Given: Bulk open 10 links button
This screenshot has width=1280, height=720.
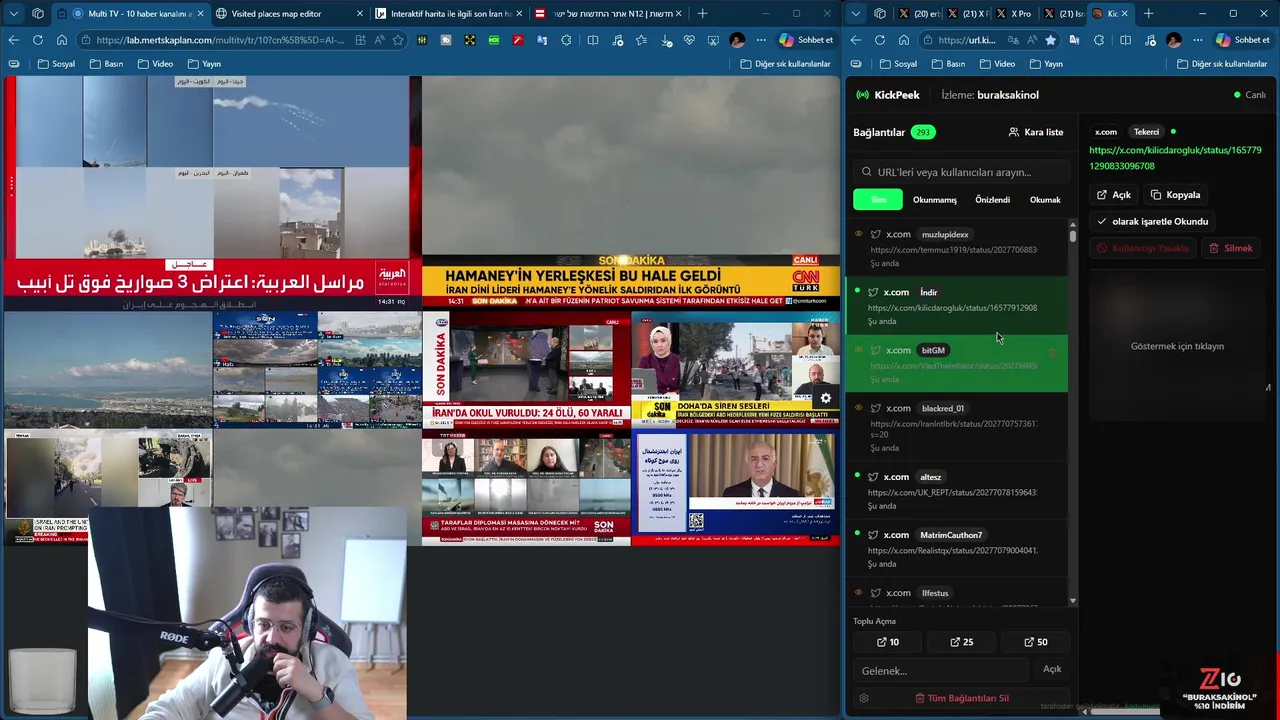Looking at the screenshot, I should pos(888,642).
